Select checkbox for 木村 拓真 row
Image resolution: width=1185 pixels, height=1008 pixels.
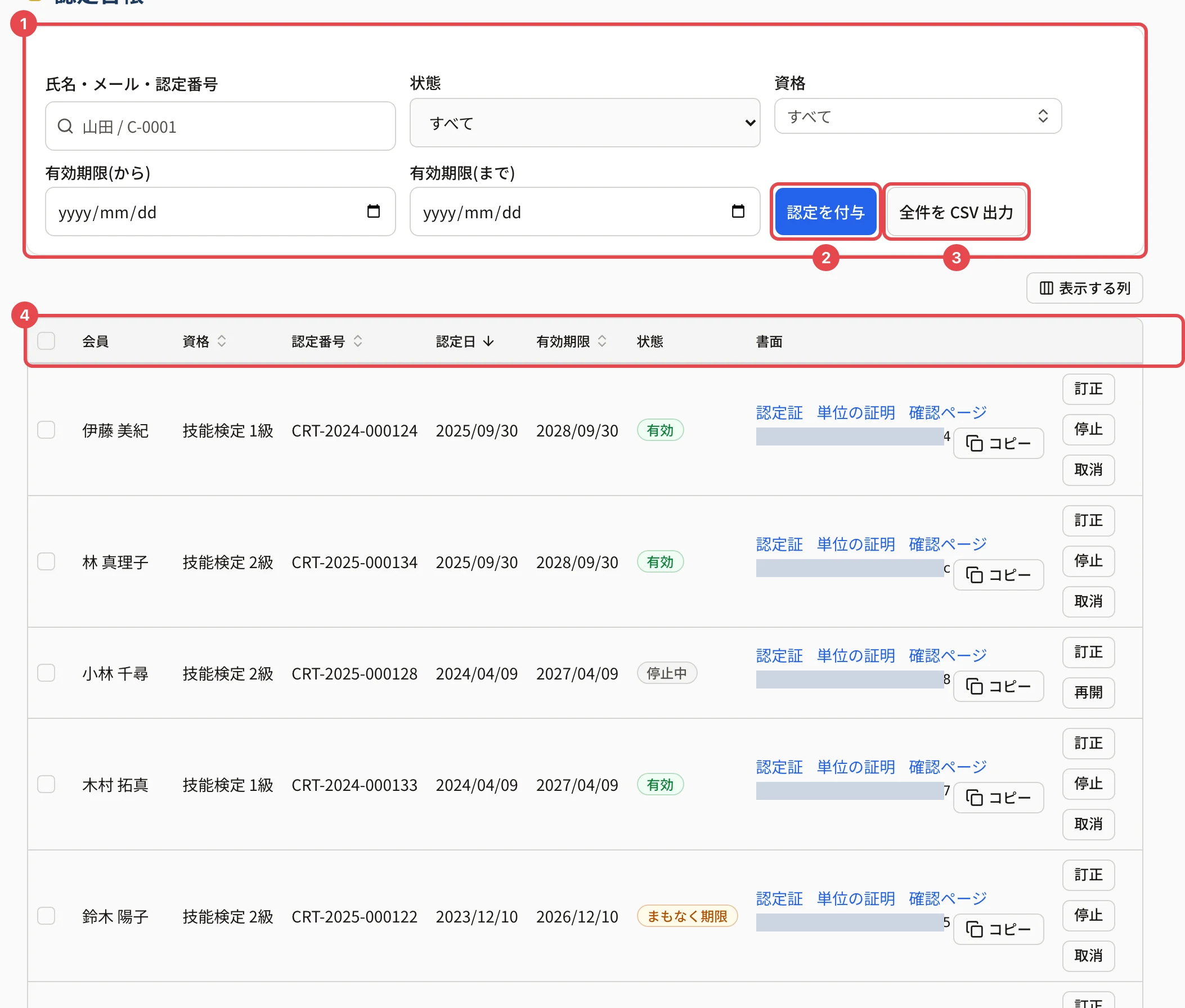click(46, 784)
